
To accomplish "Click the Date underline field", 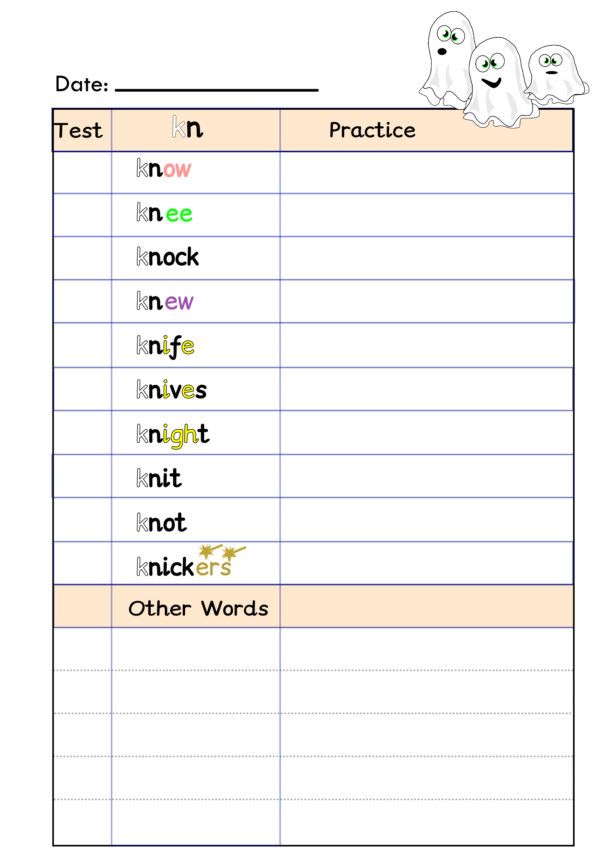I will click(x=216, y=90).
